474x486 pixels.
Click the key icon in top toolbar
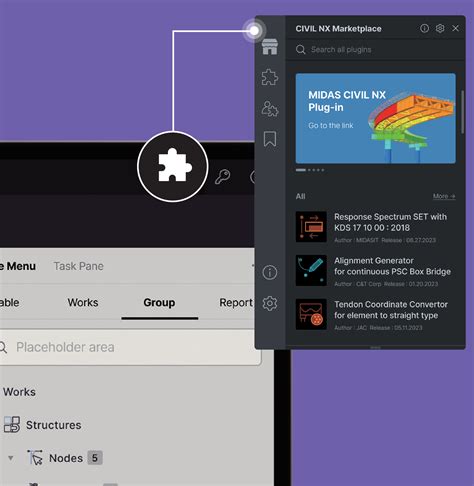[x=223, y=177]
